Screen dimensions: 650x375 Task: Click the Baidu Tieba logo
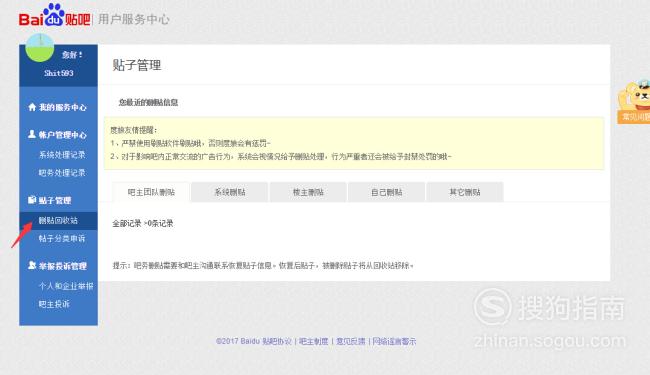coord(54,16)
